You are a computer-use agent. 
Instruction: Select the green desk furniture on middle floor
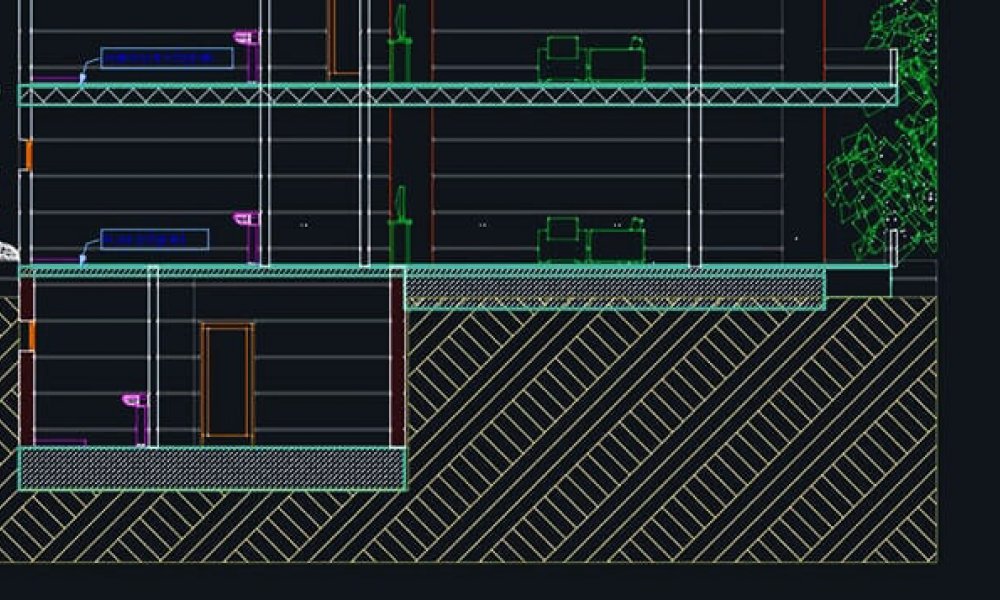point(591,241)
